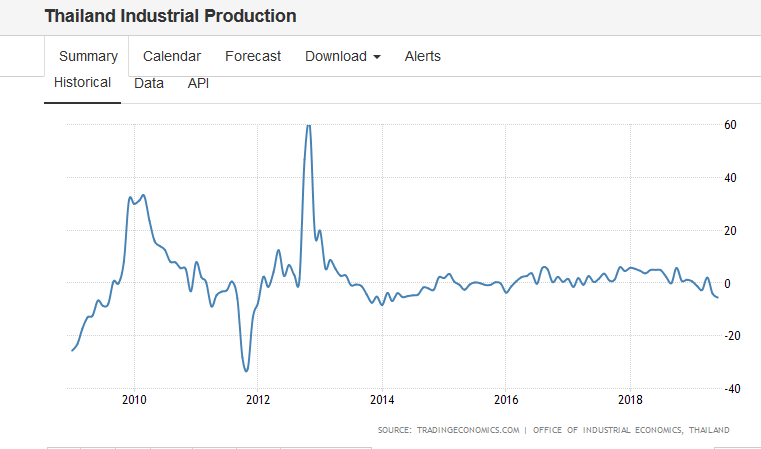This screenshot has width=761, height=449.
Task: Open the Forecast tab
Action: (x=253, y=56)
